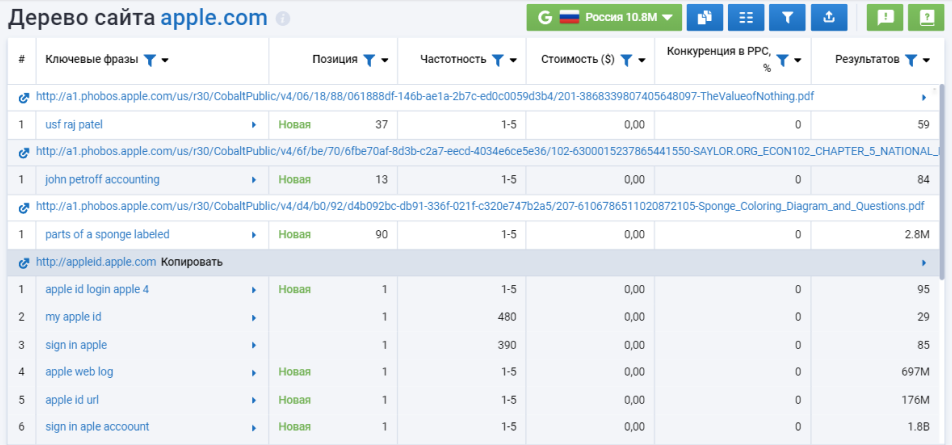Click position 37 in 'usf raj patel' row

(381, 124)
